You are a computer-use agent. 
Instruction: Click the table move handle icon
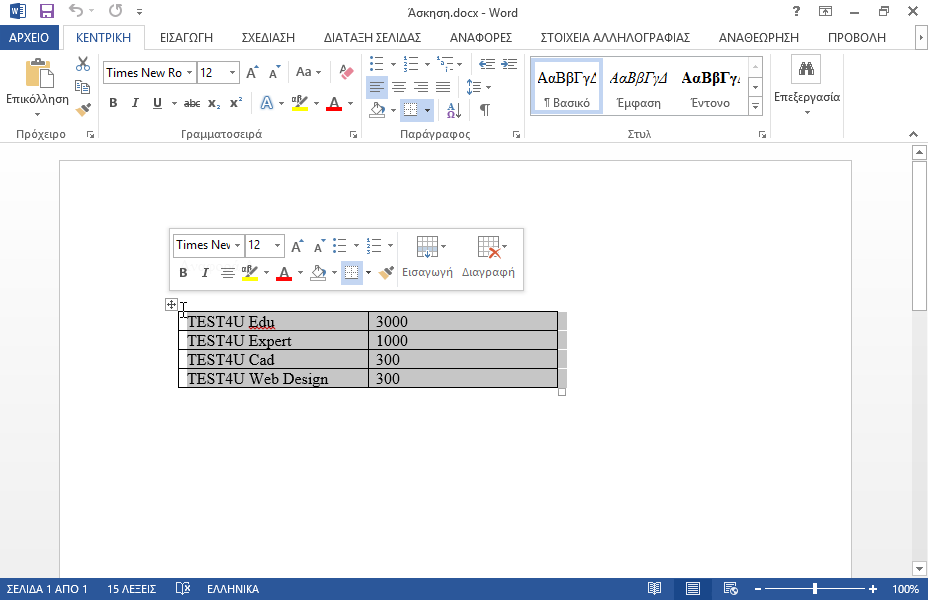point(171,305)
